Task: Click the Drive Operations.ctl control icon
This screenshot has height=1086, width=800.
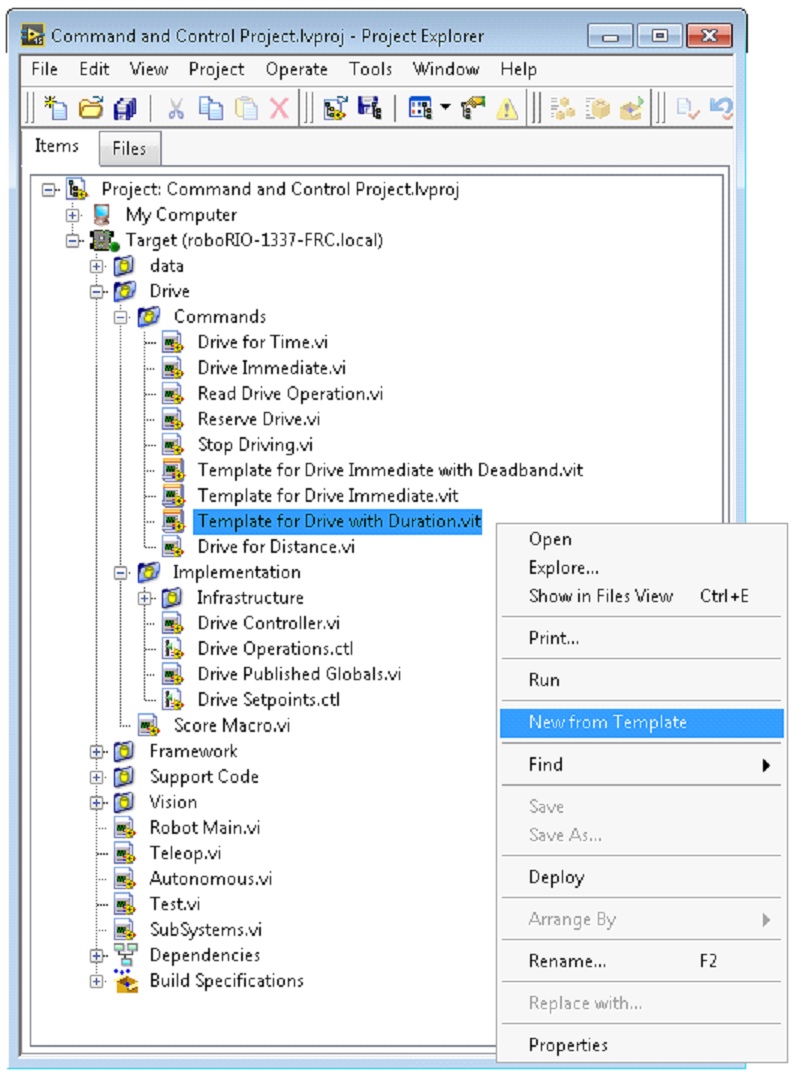Action: [x=173, y=649]
